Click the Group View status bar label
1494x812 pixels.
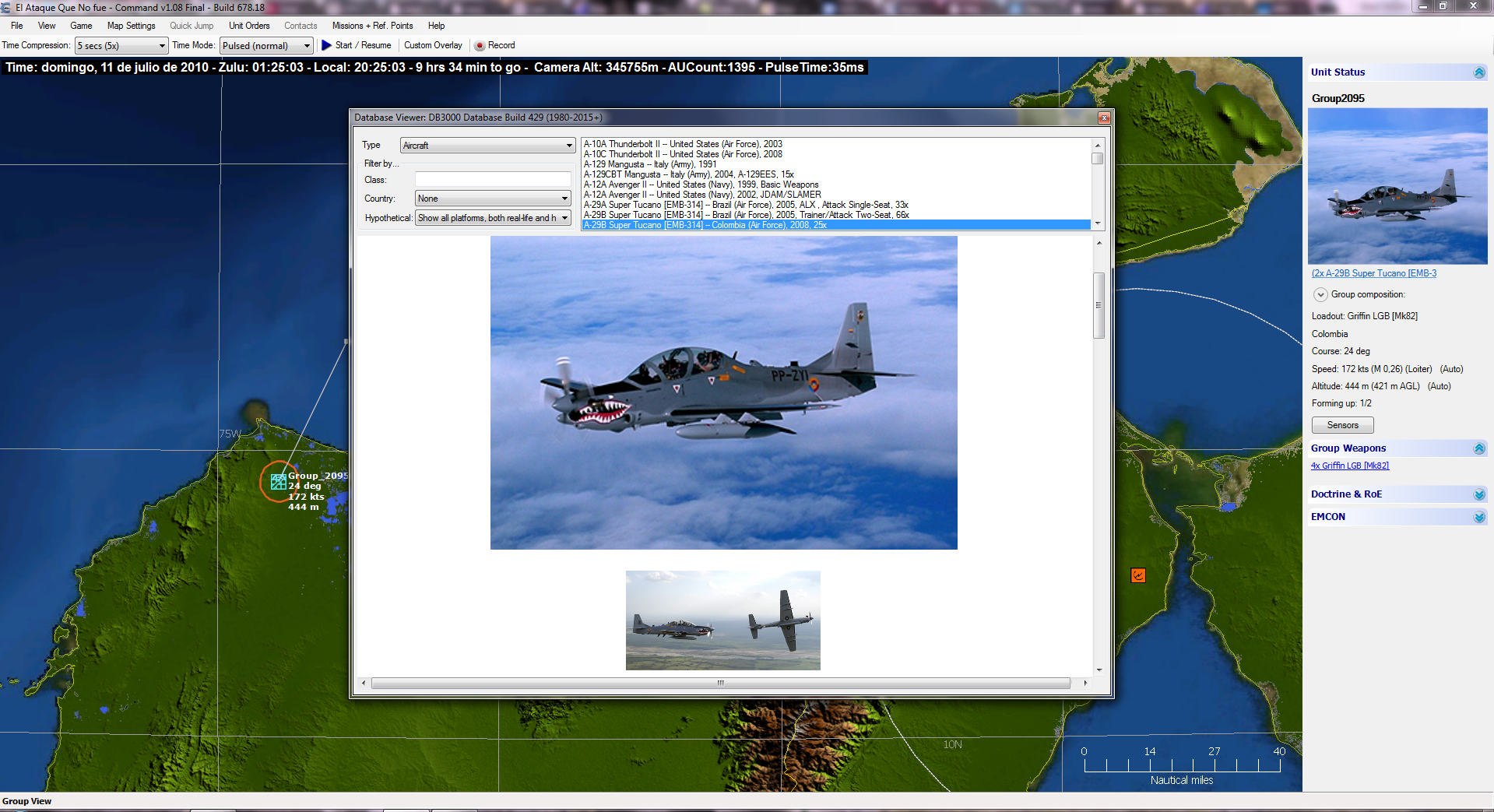tap(26, 801)
